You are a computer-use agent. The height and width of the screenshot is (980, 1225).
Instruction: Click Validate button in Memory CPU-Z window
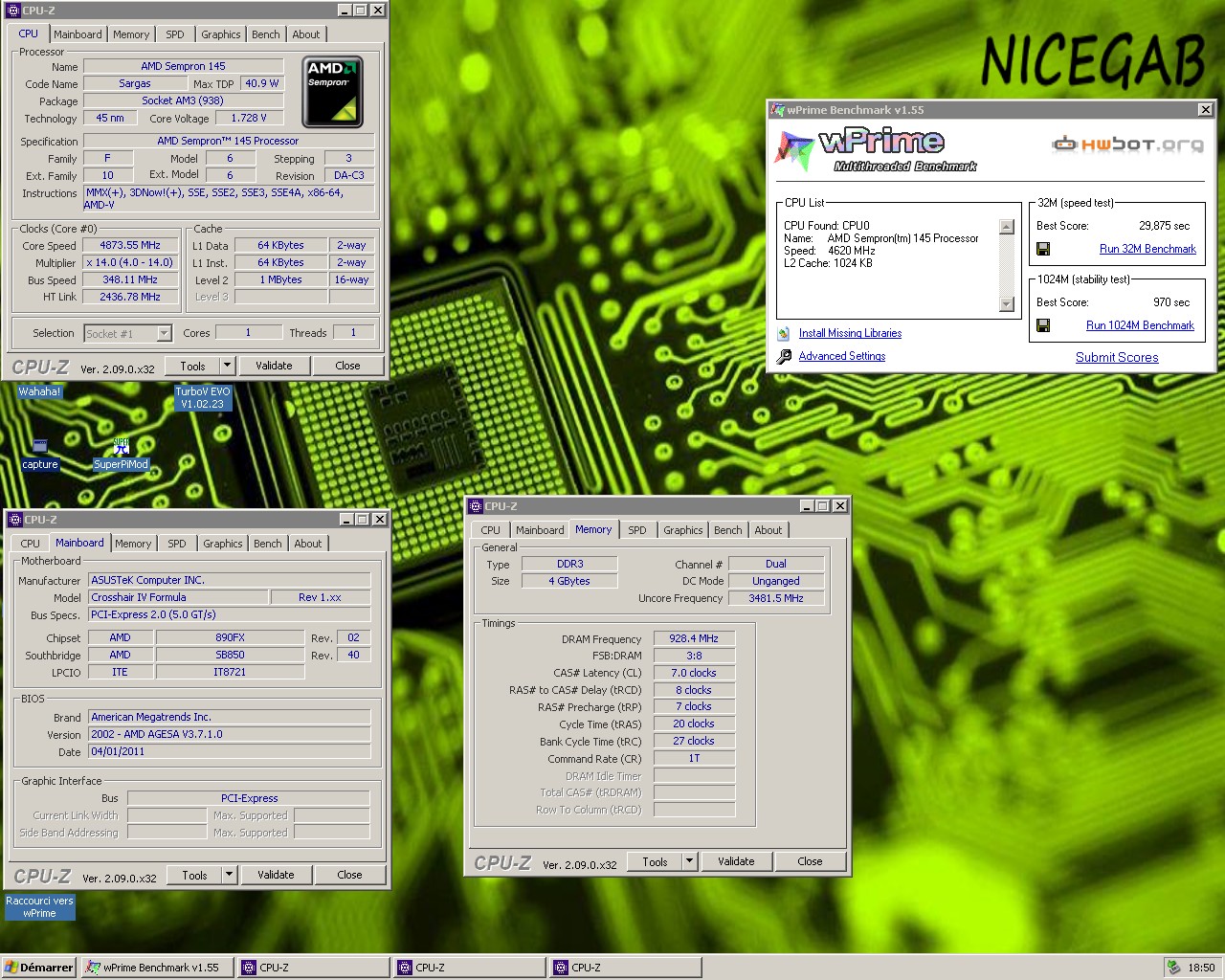click(736, 861)
